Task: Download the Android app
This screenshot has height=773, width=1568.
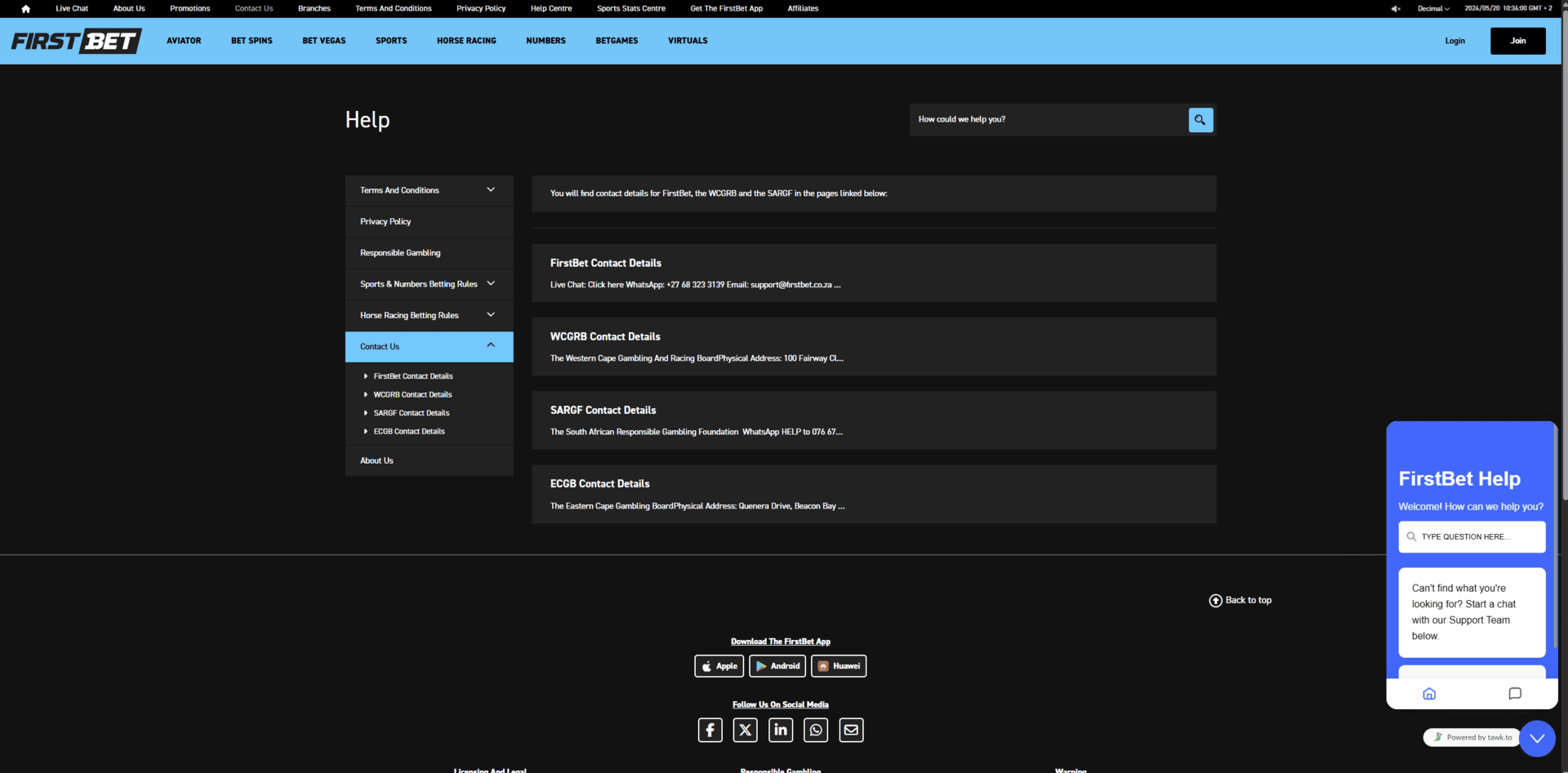Action: pyautogui.click(x=777, y=666)
